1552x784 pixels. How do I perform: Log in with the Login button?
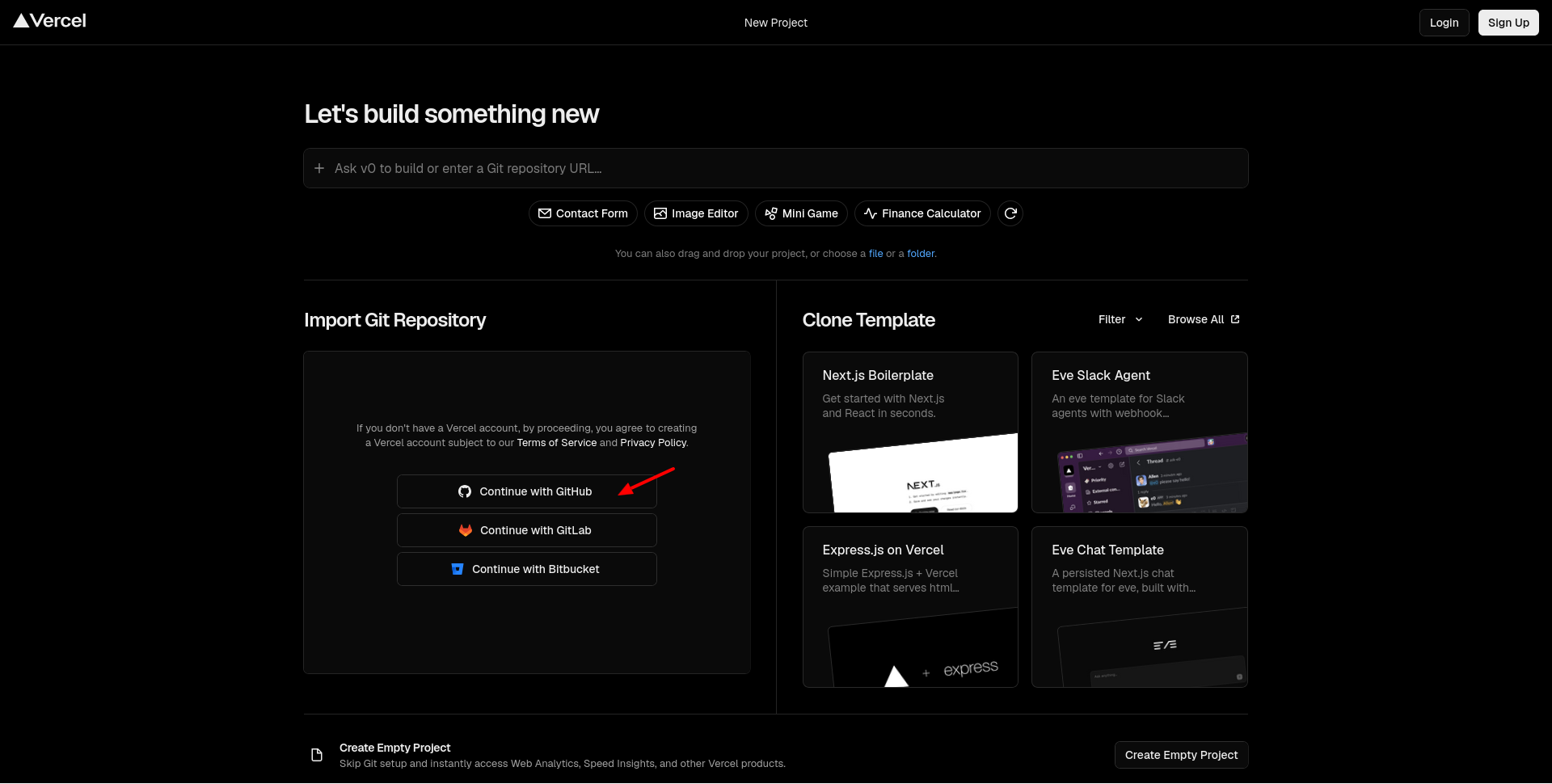point(1444,23)
